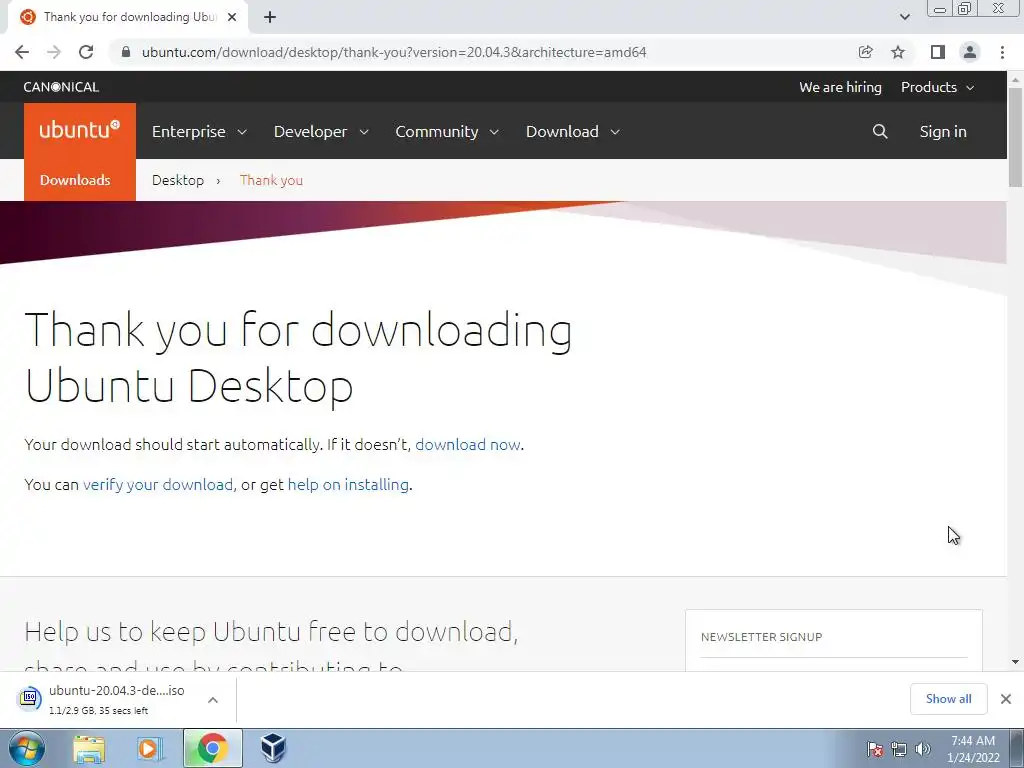Viewport: 1024px width, 768px height.
Task: Click the padlock site info icon
Action: 126,52
